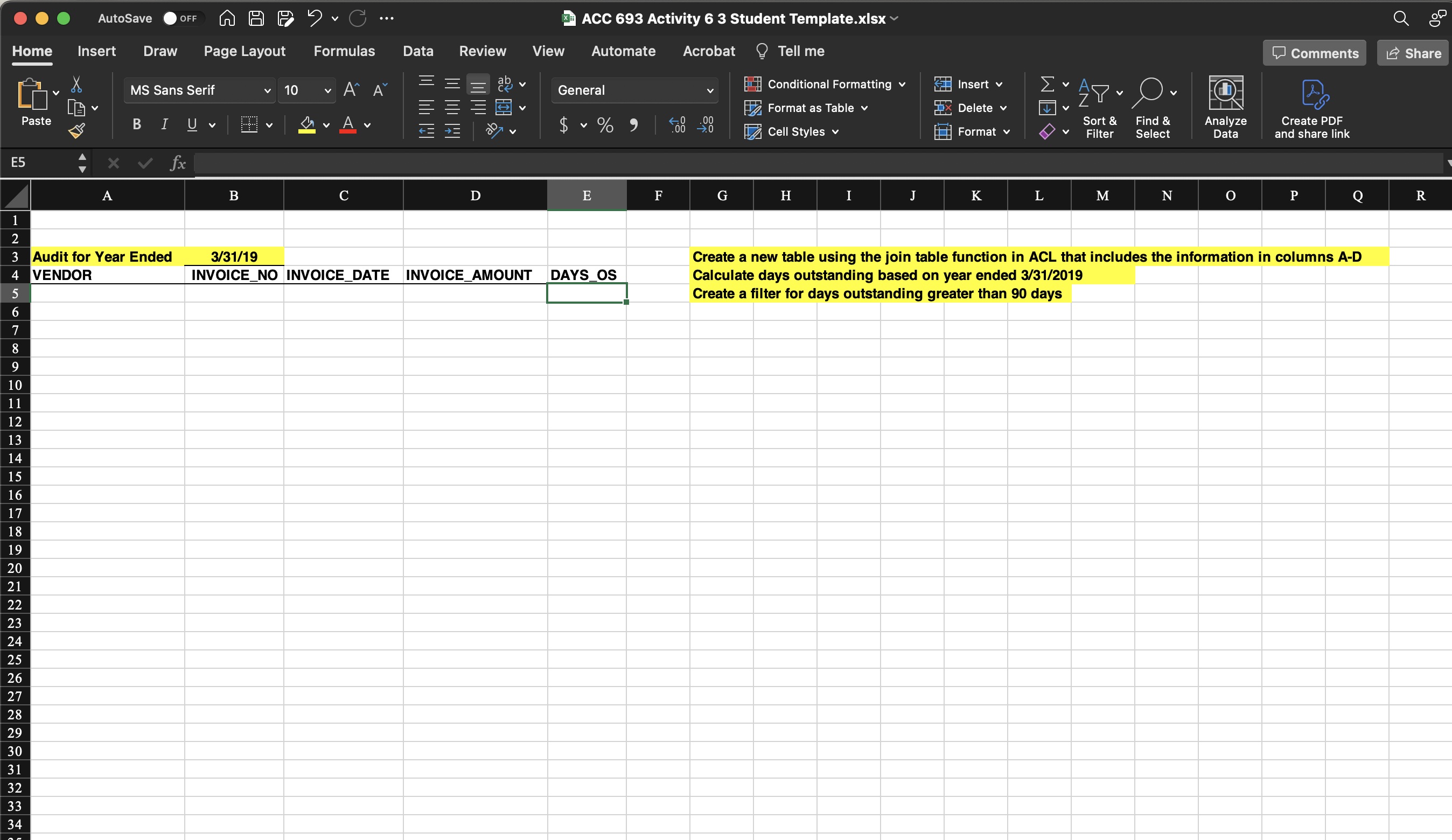Click the Cut scissors icon
This screenshot has width=1452, height=840.
pos(76,85)
